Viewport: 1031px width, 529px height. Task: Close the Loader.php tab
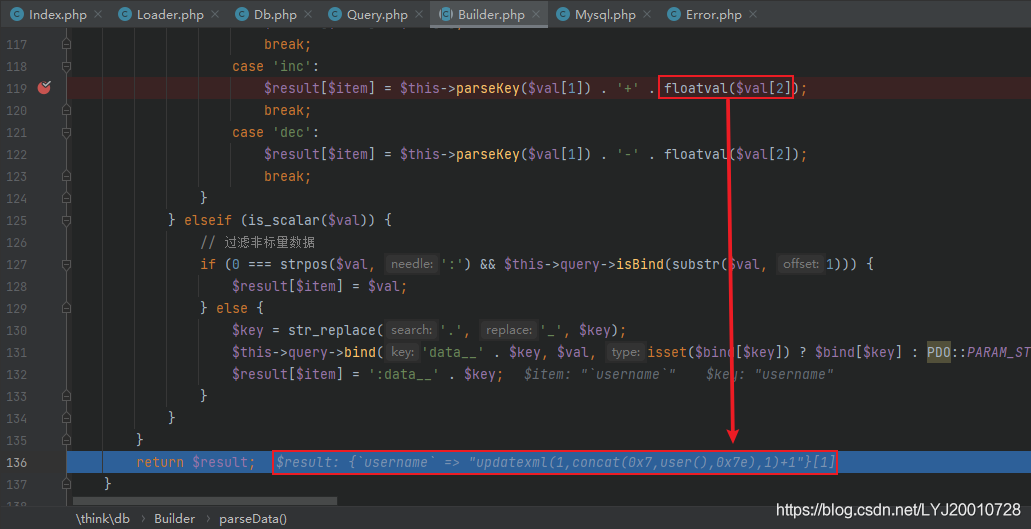215,14
